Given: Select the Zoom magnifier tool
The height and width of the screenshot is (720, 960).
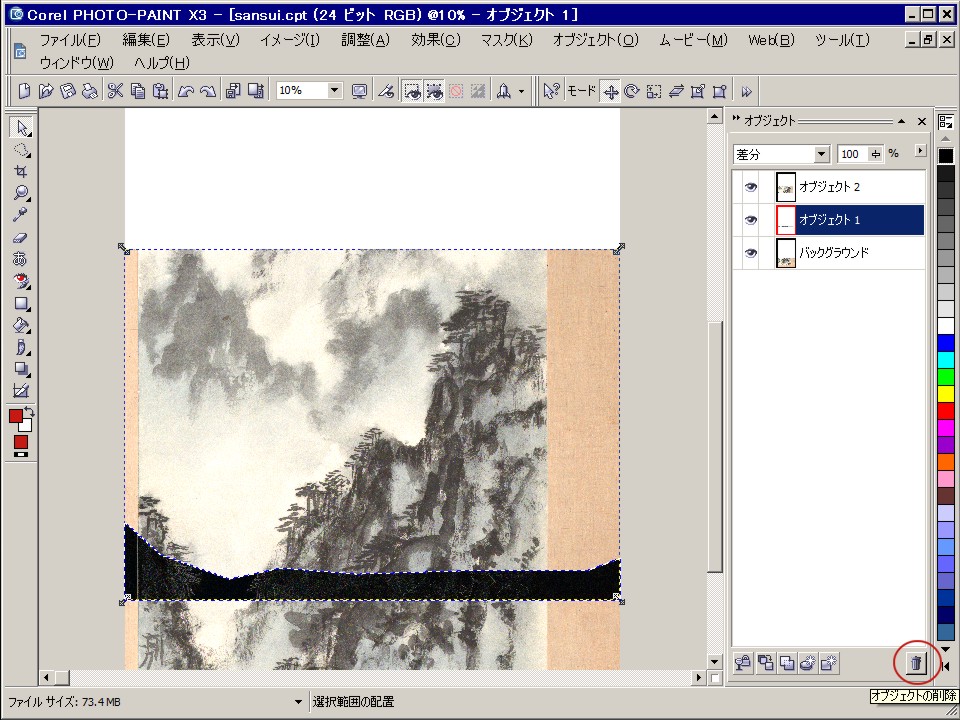Looking at the screenshot, I should tap(21, 193).
